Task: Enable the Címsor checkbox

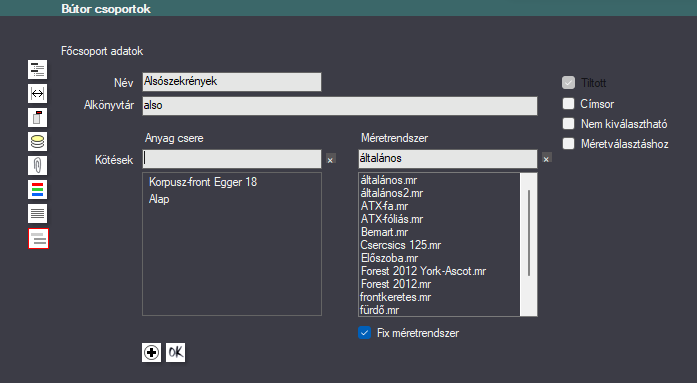Action: pyautogui.click(x=569, y=104)
